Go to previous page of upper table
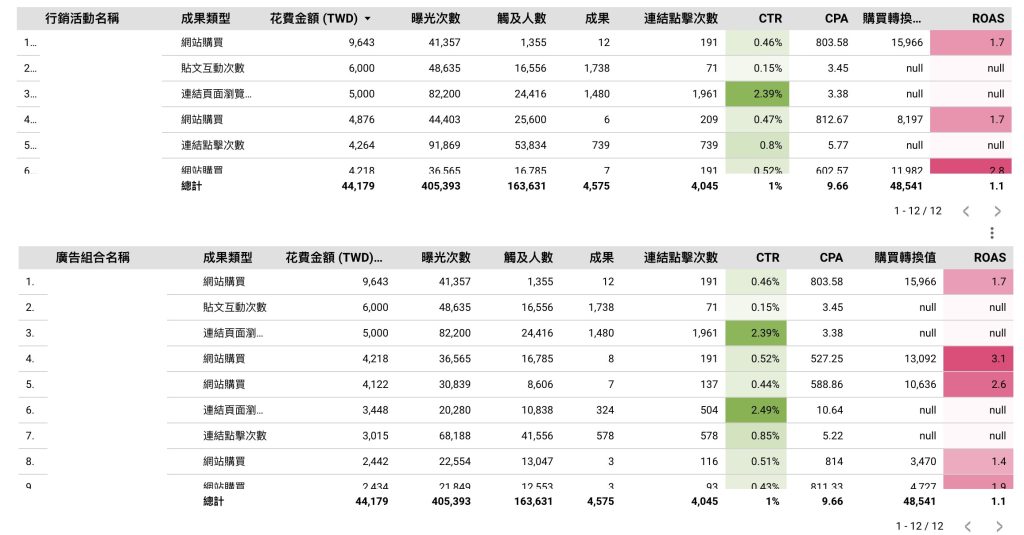The width and height of the screenshot is (1024, 535). click(966, 211)
